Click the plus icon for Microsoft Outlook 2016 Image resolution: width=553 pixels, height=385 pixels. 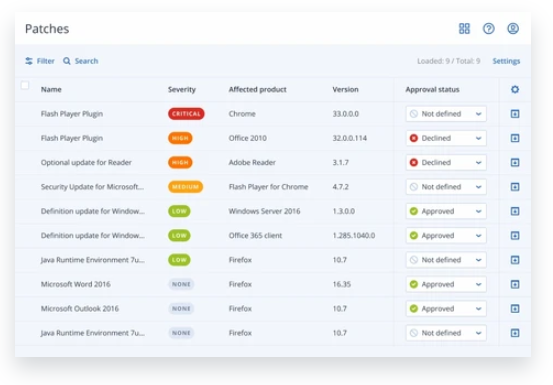pos(515,308)
